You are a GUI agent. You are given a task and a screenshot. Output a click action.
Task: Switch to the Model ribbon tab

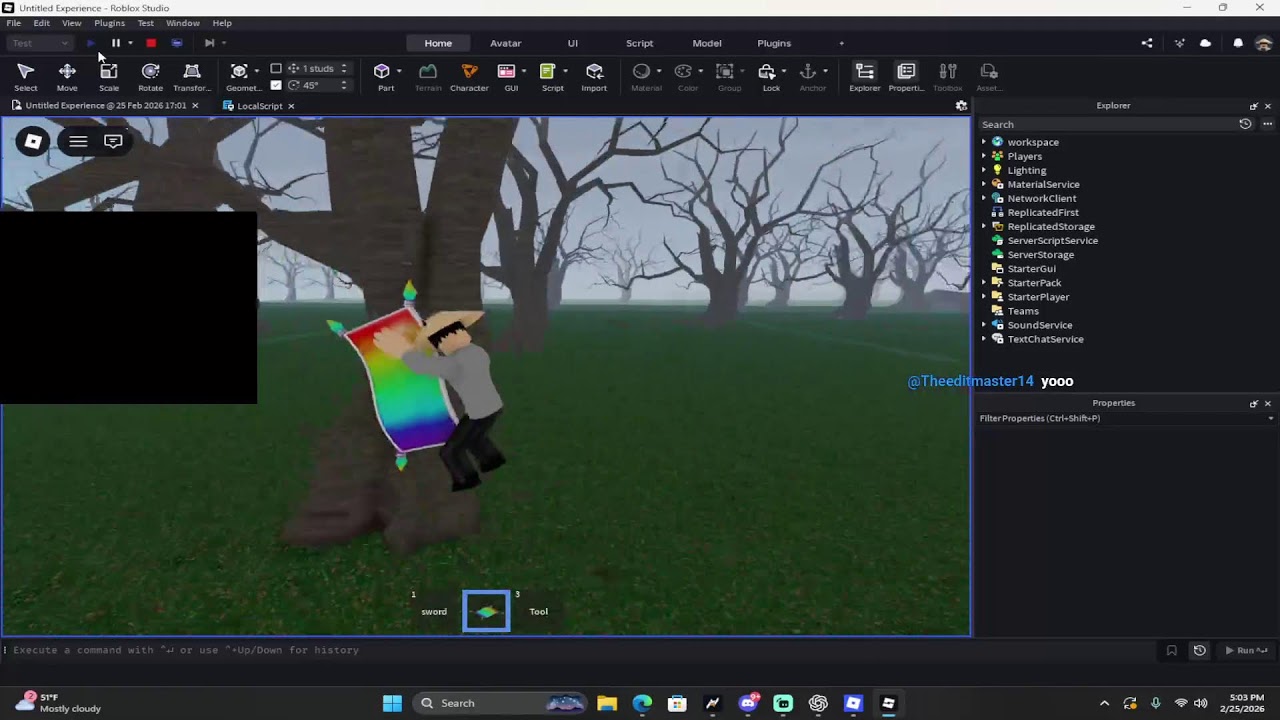click(707, 43)
